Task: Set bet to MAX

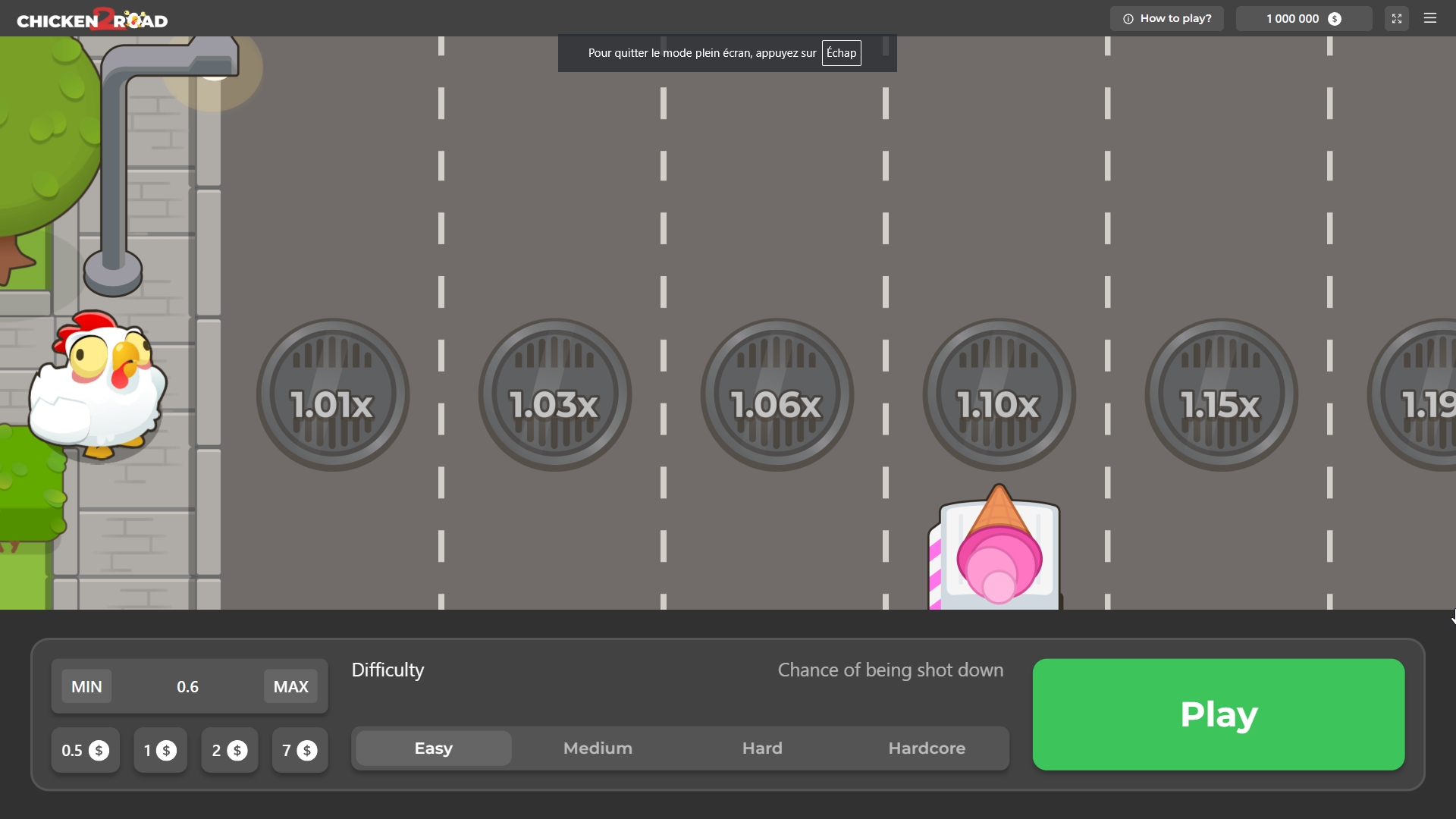Action: pos(290,686)
